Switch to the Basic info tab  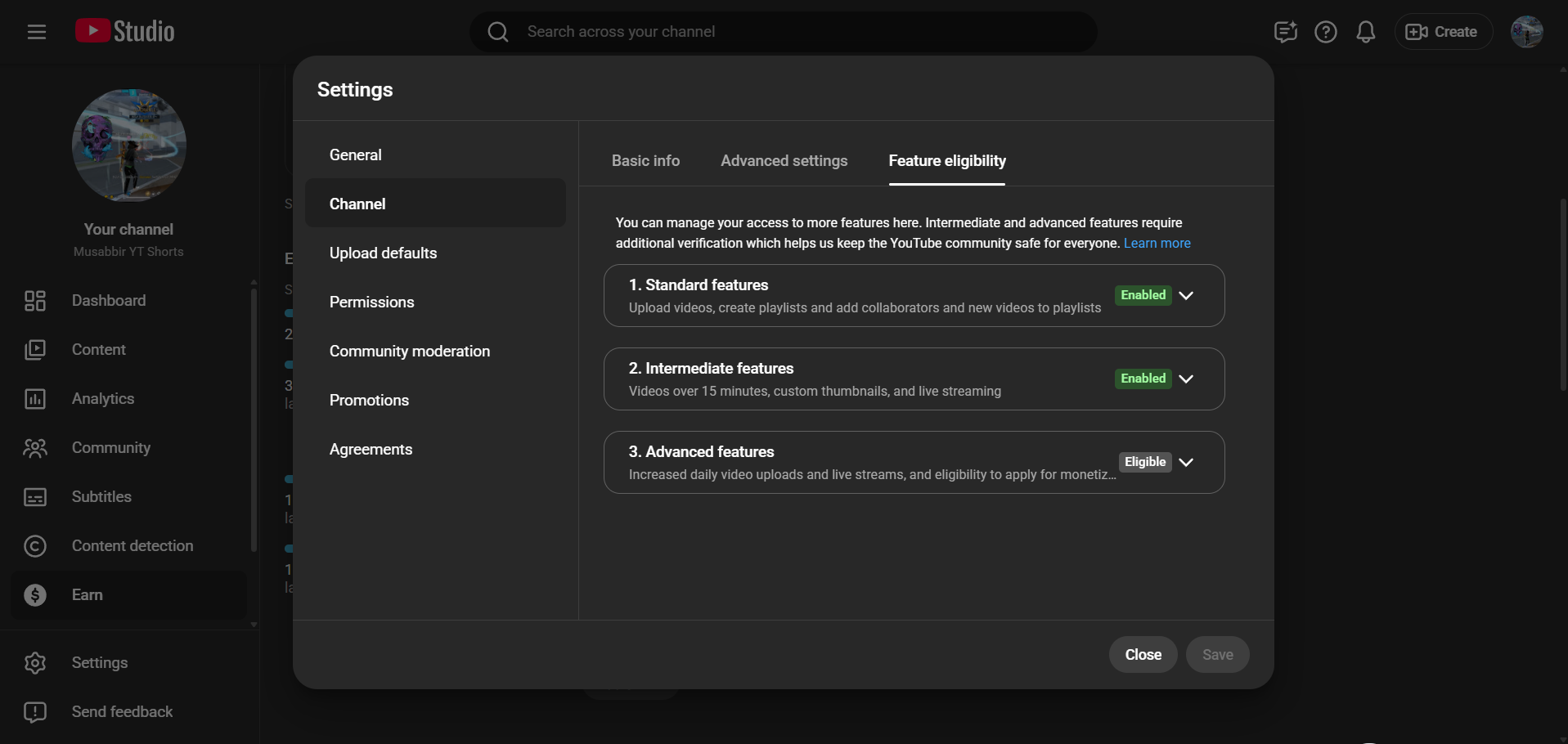(645, 161)
